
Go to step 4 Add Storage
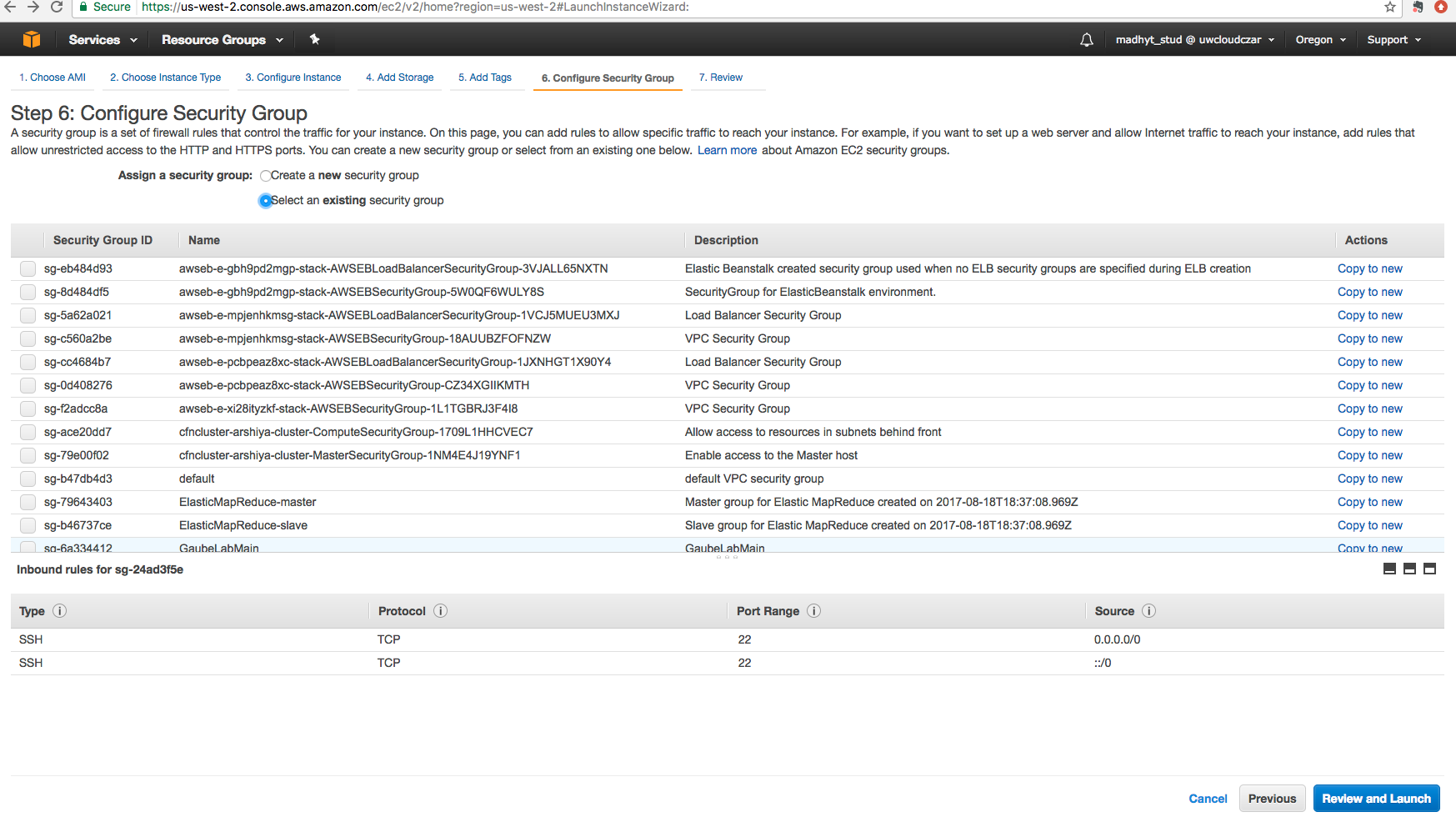click(400, 78)
